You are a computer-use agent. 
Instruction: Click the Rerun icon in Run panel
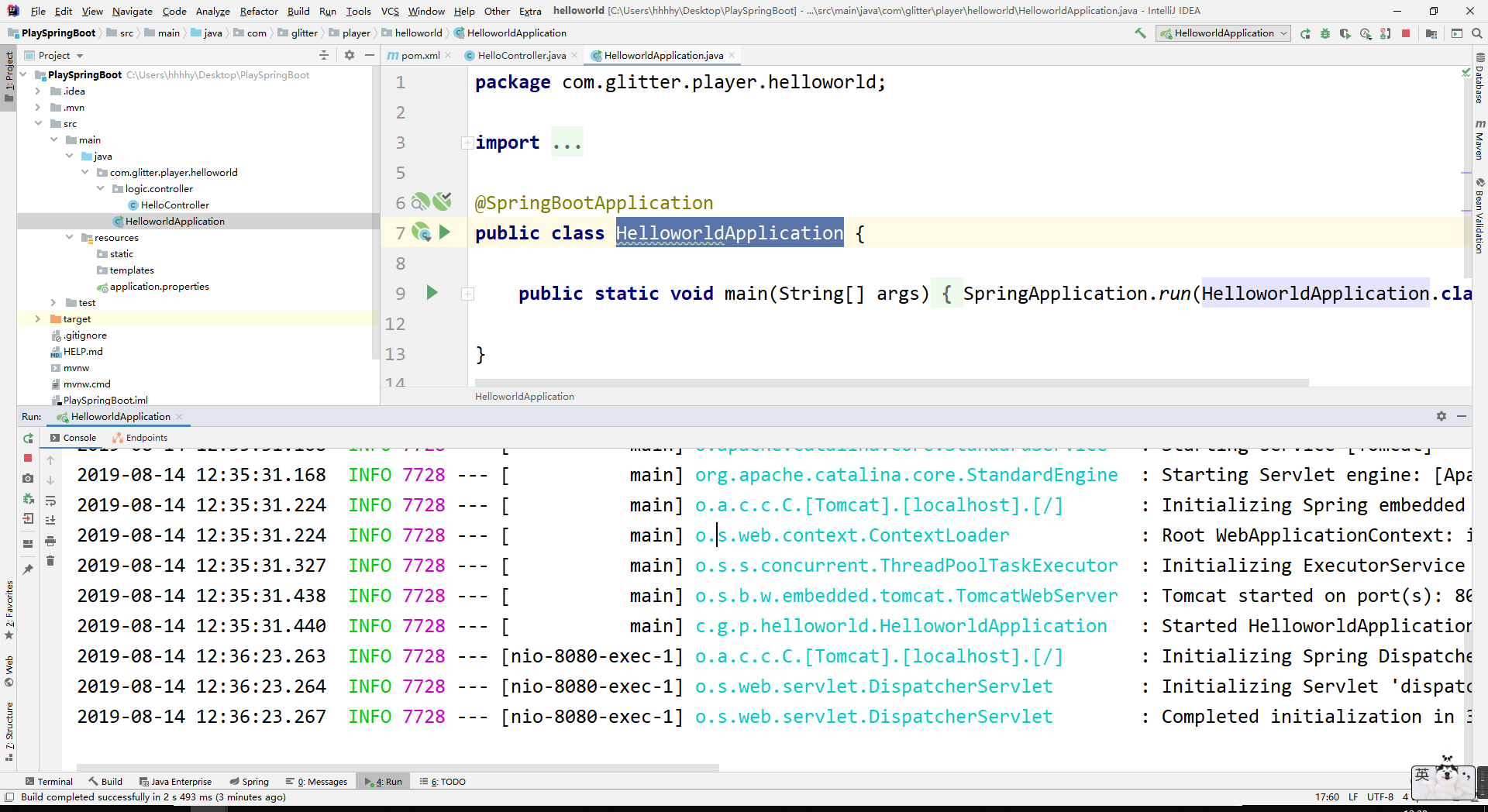pyautogui.click(x=28, y=439)
